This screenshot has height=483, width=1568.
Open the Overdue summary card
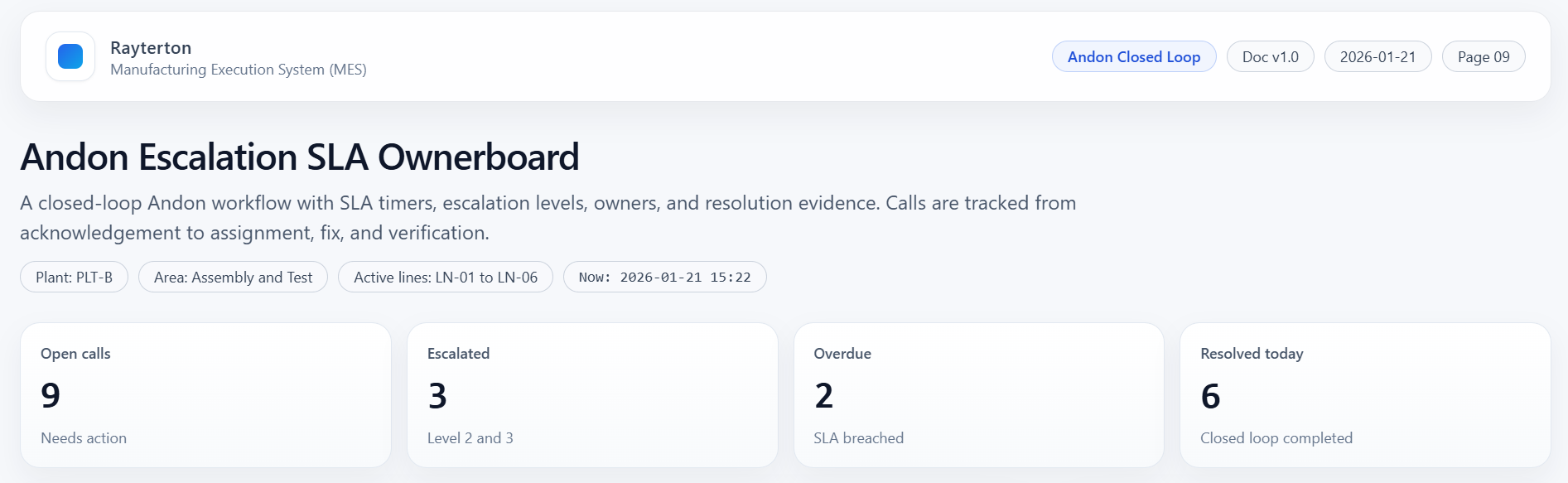[978, 394]
